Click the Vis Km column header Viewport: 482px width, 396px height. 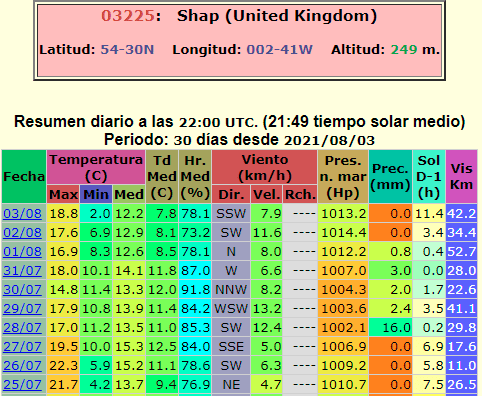pos(462,177)
